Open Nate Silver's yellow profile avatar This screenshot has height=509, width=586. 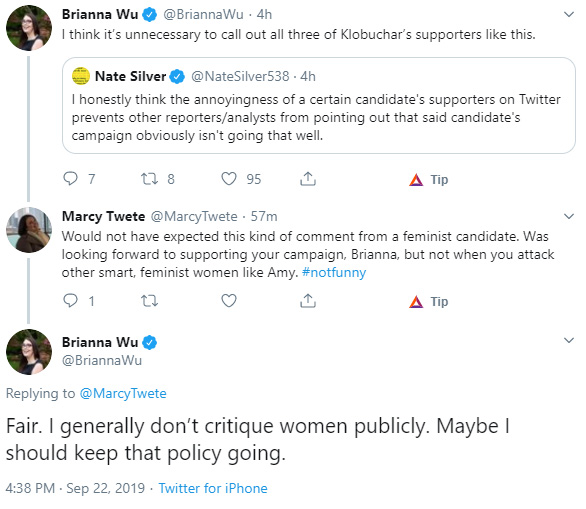click(81, 76)
